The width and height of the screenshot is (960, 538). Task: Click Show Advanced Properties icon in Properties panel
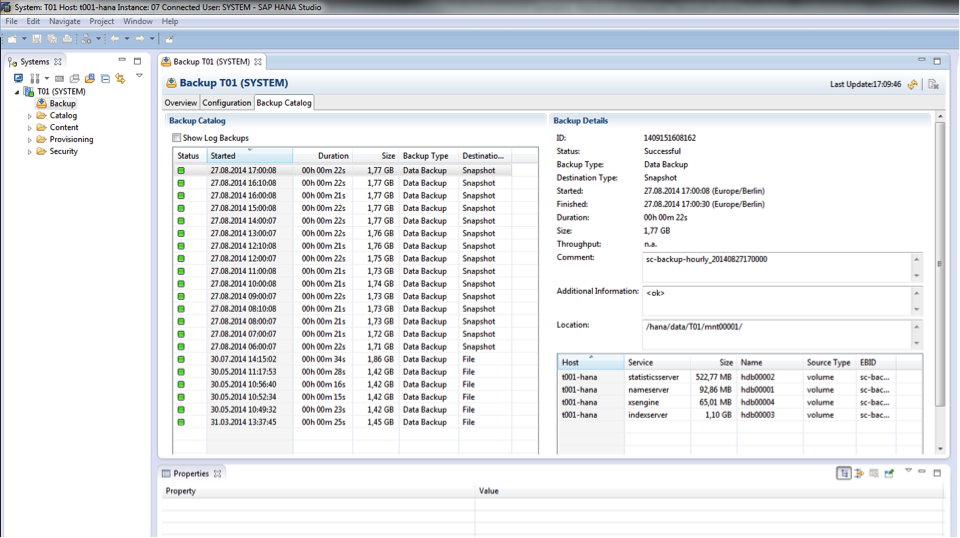pos(859,473)
